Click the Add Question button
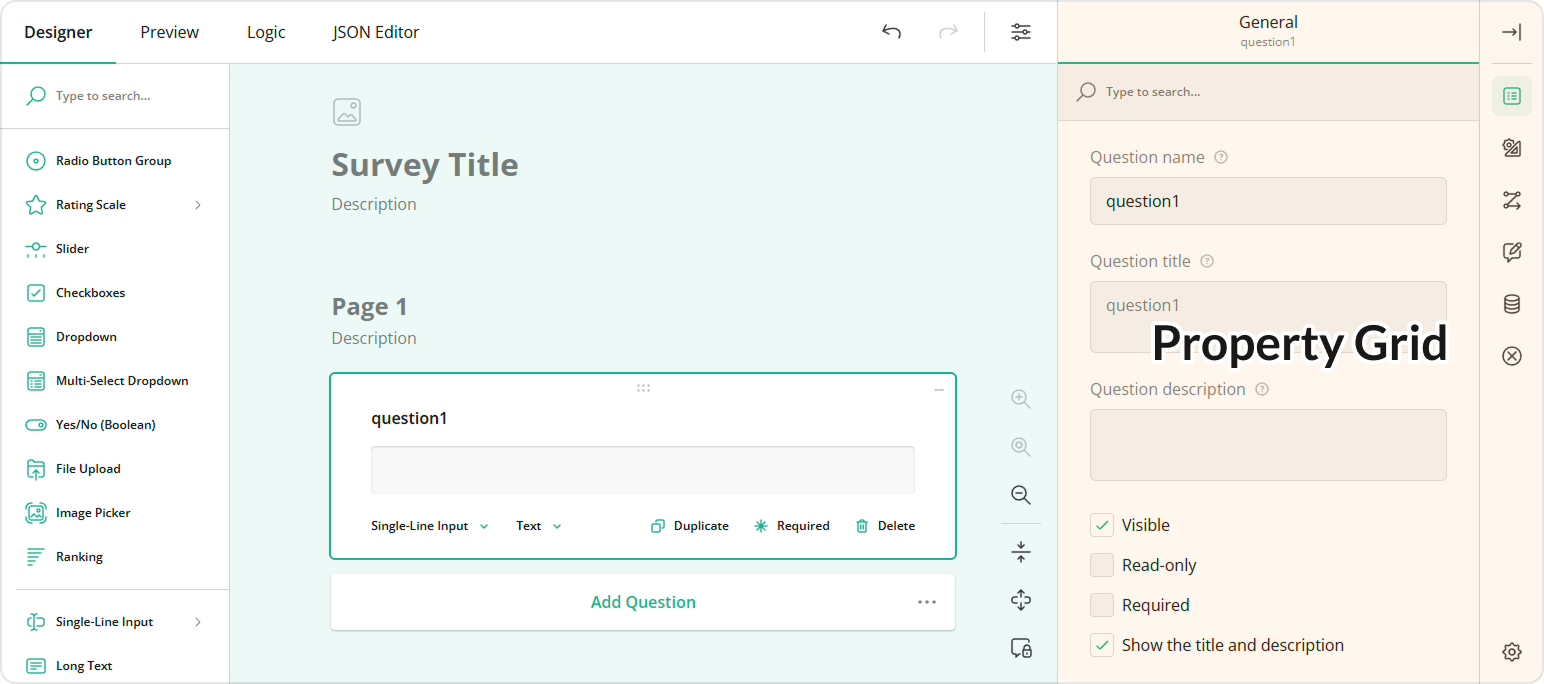This screenshot has width=1544, height=684. point(642,602)
